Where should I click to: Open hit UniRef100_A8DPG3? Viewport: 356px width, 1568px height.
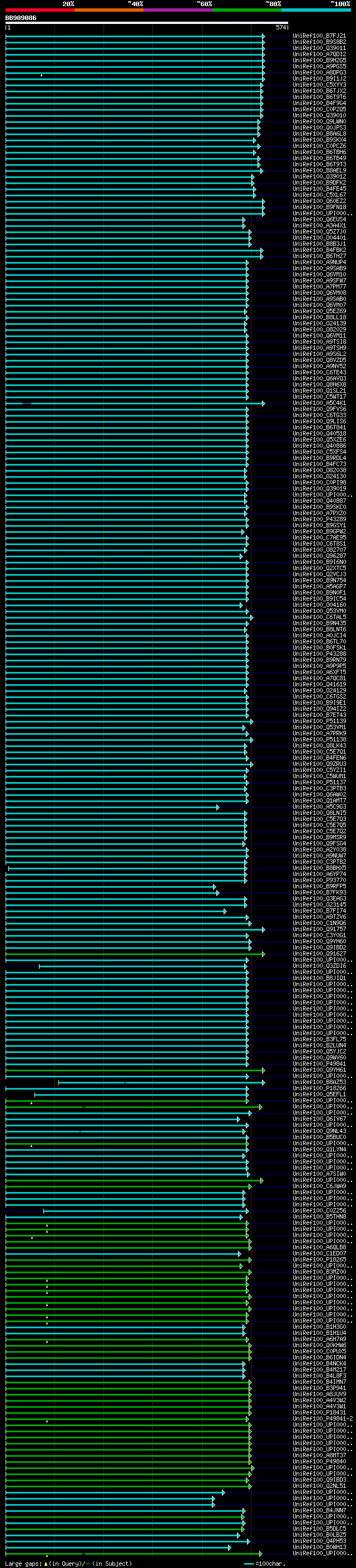[x=319, y=72]
